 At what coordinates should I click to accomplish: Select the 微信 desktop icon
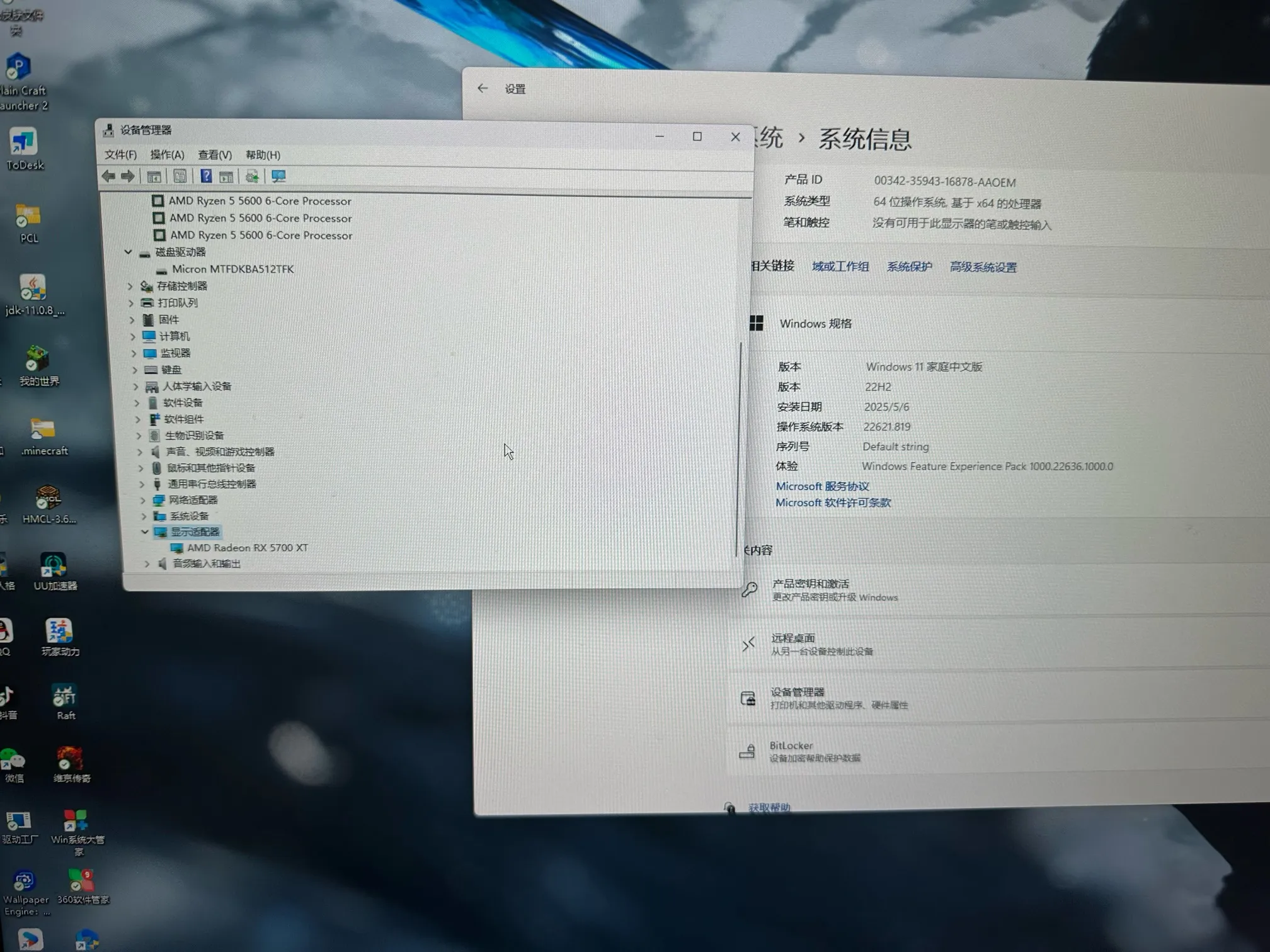tap(13, 765)
